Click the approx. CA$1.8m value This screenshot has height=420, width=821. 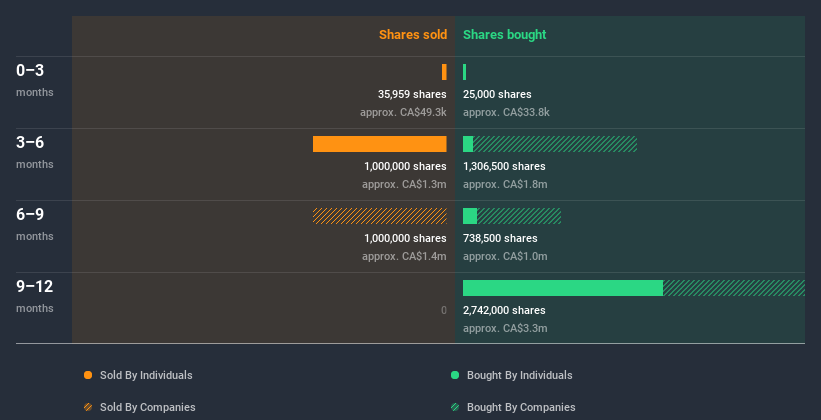pos(505,184)
